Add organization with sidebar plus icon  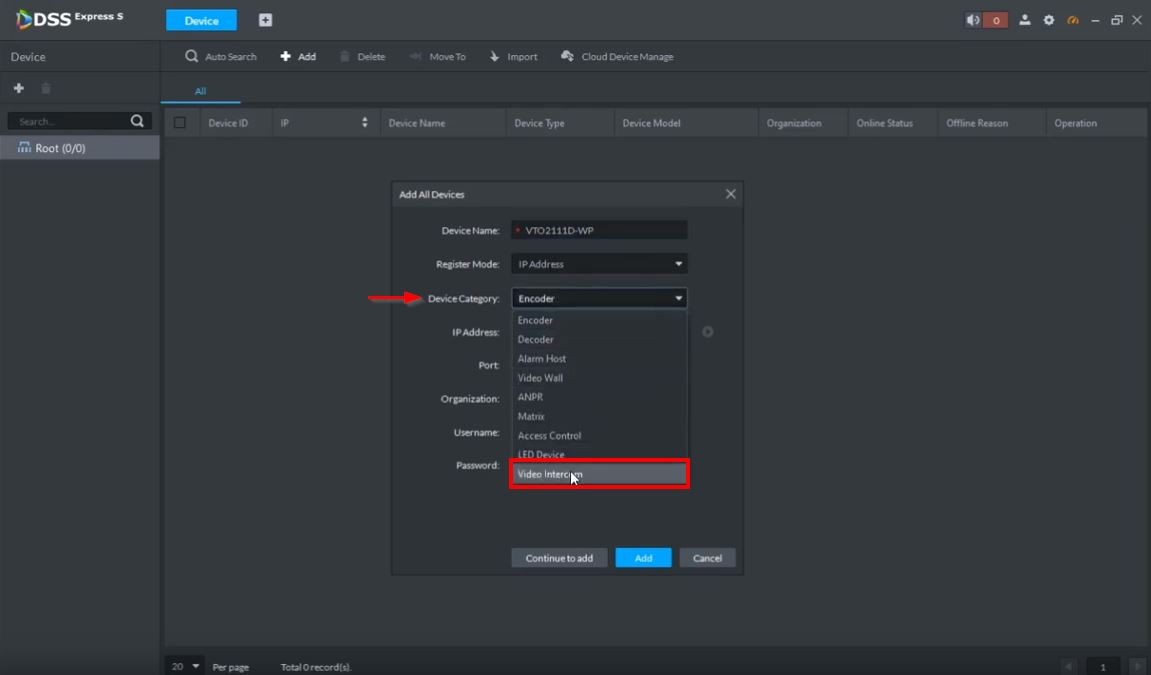18,88
